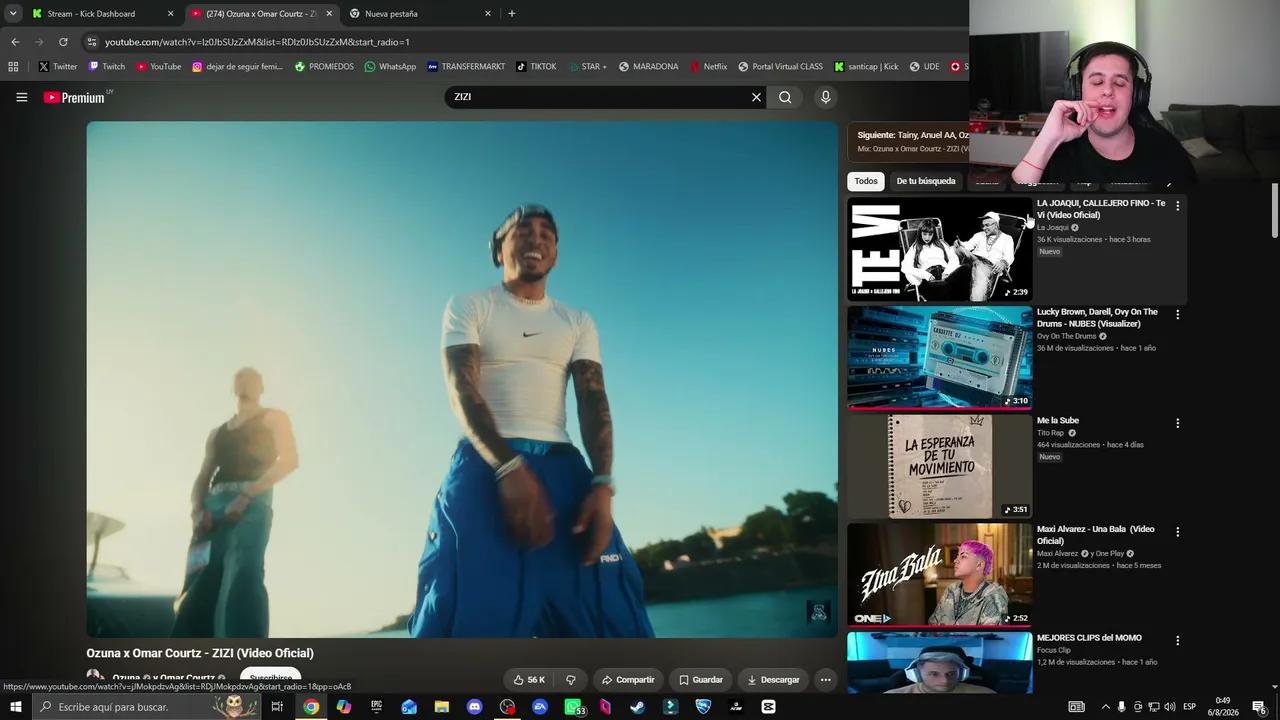Go back with browser back arrow
The width and height of the screenshot is (1280, 720).
[15, 42]
